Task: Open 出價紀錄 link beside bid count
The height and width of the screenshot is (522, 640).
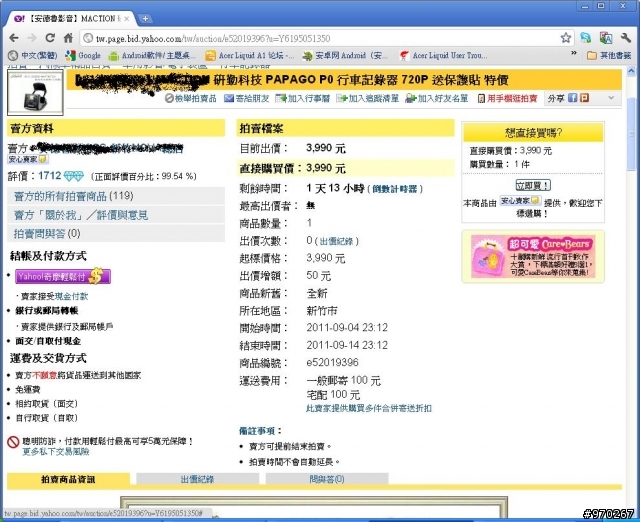Action: pyautogui.click(x=336, y=241)
